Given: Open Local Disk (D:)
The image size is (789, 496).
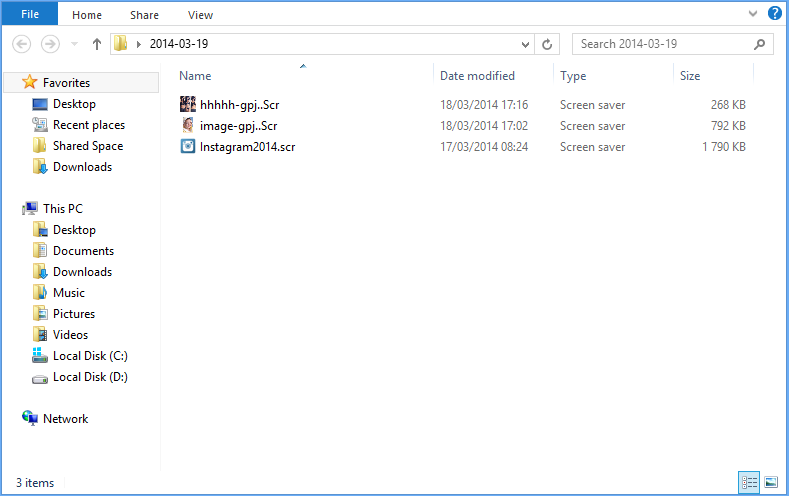Looking at the screenshot, I should (90, 377).
